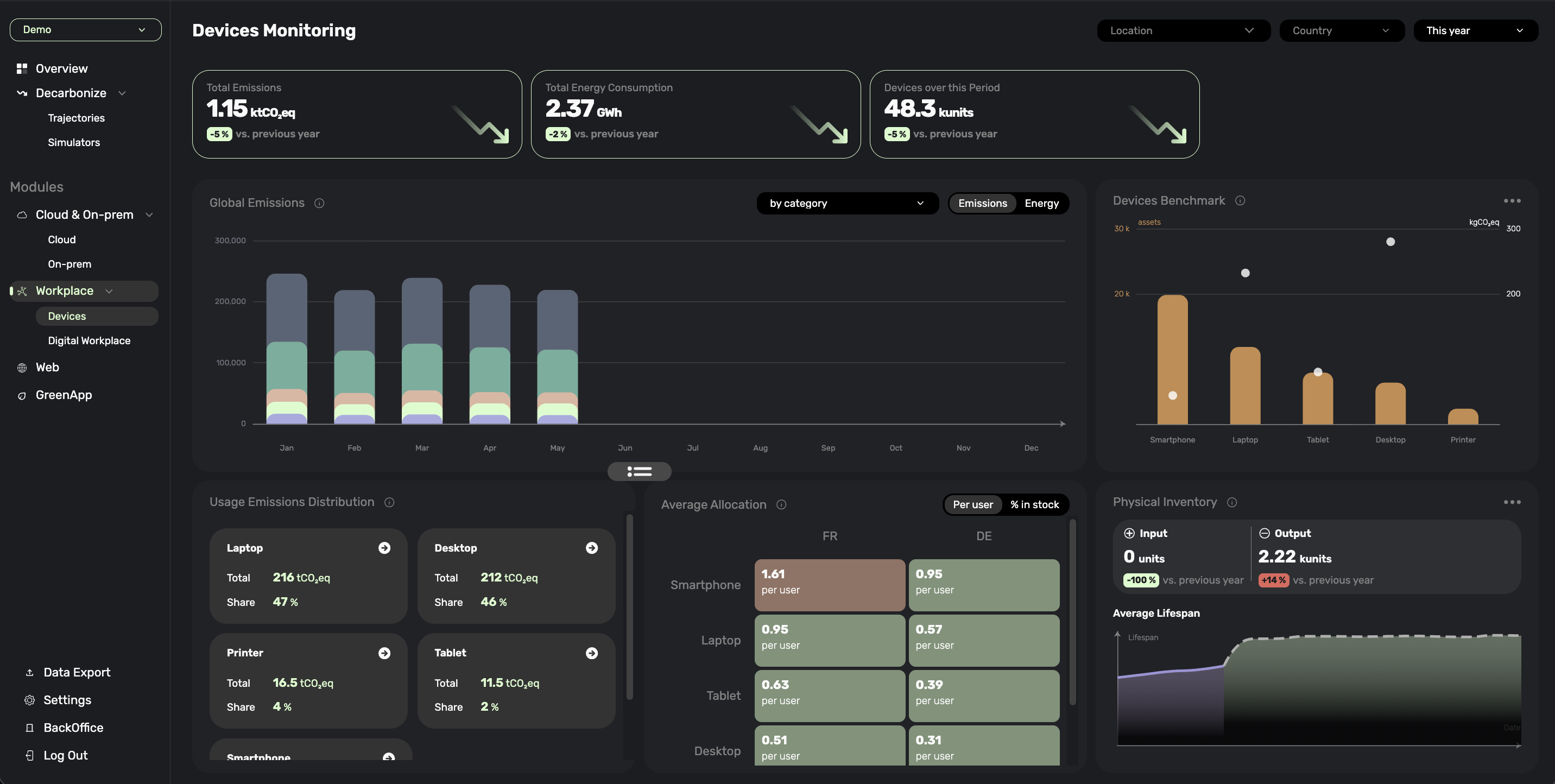1555x784 pixels.
Task: Switch chart to Energy view
Action: (x=1042, y=204)
